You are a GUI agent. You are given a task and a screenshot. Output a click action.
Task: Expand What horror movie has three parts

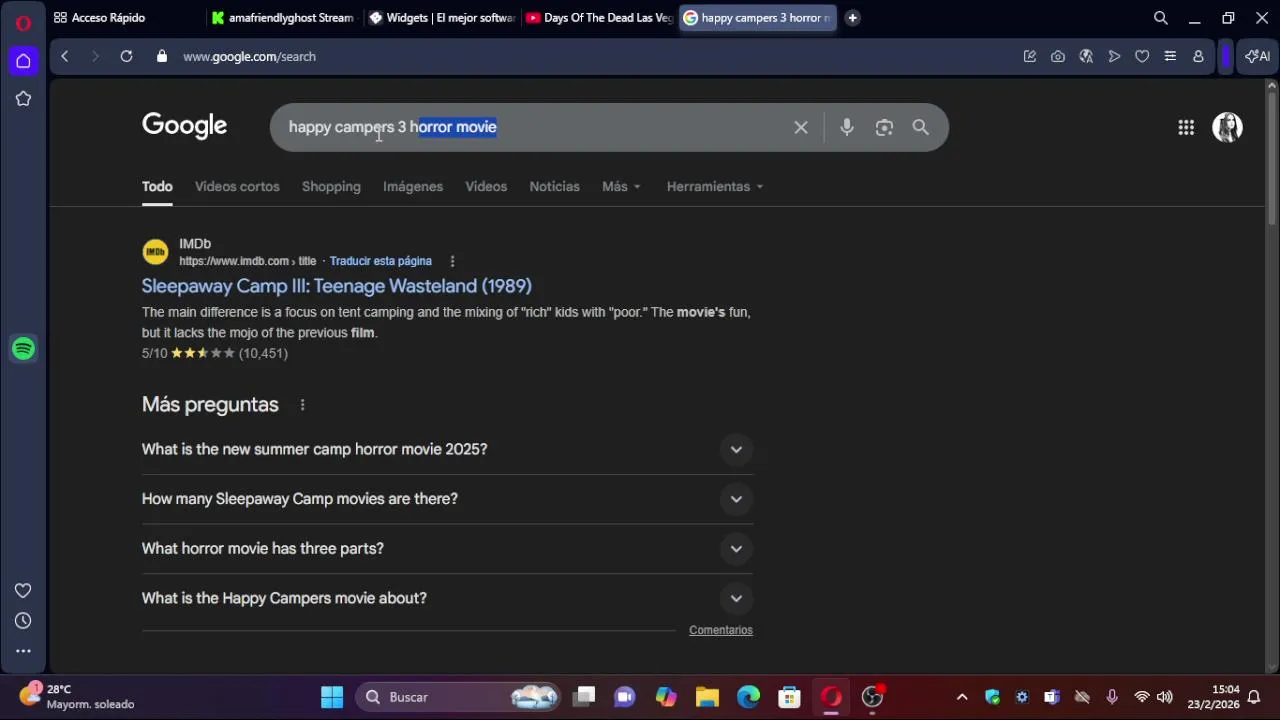pos(447,549)
